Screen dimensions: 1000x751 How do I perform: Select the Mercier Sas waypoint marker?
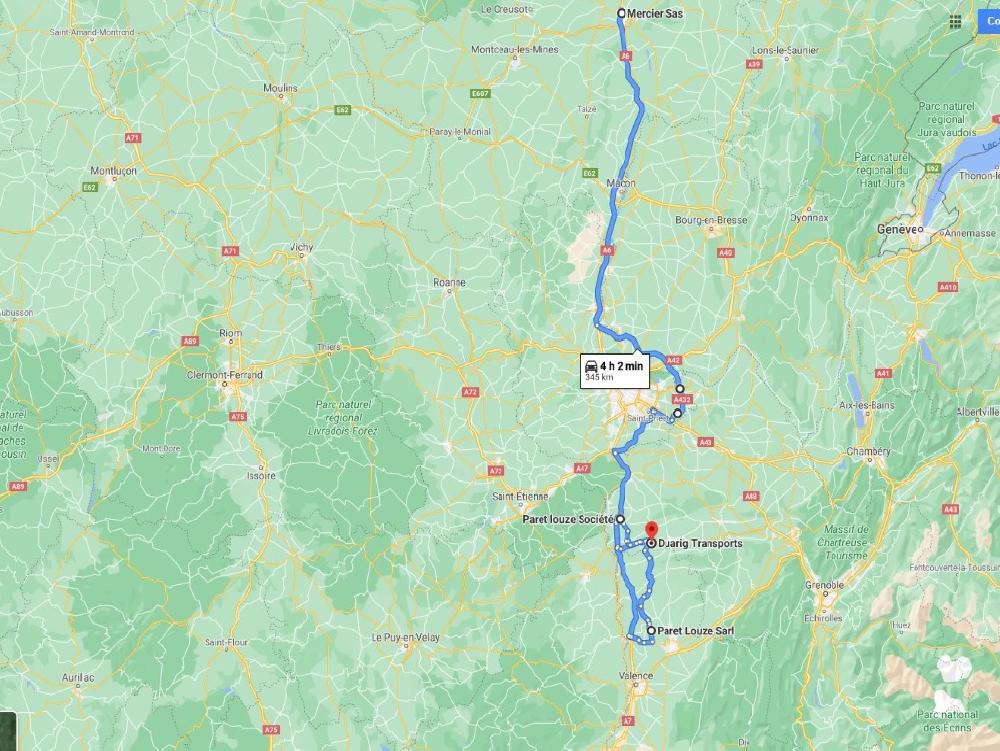621,13
